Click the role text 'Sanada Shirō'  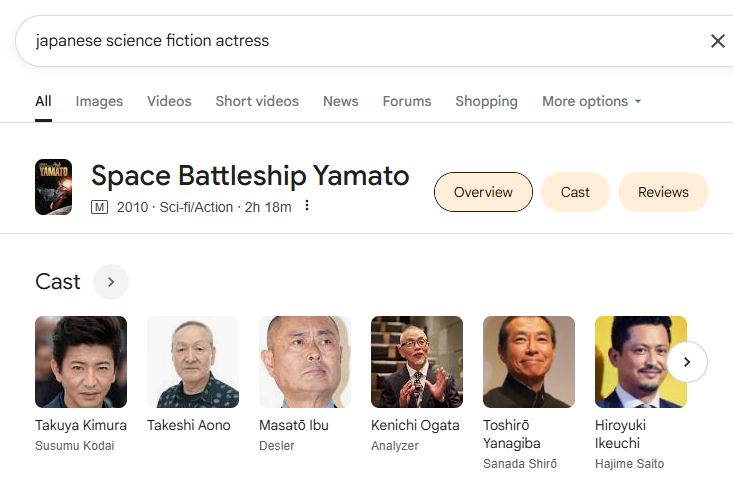coord(520,463)
